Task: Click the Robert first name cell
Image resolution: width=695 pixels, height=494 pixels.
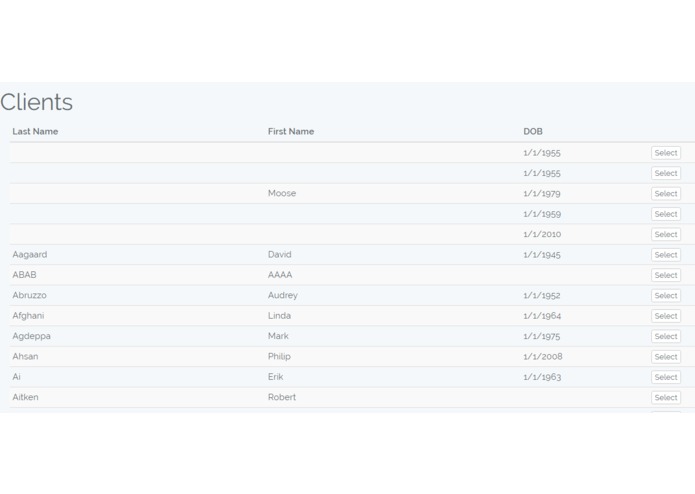Action: point(282,397)
